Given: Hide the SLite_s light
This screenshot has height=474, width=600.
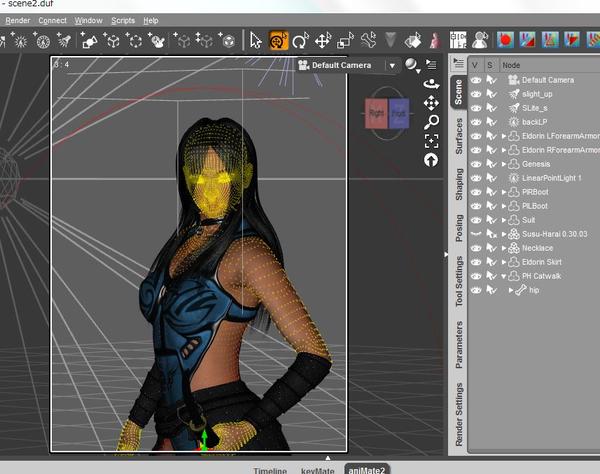Looking at the screenshot, I should click(x=476, y=108).
